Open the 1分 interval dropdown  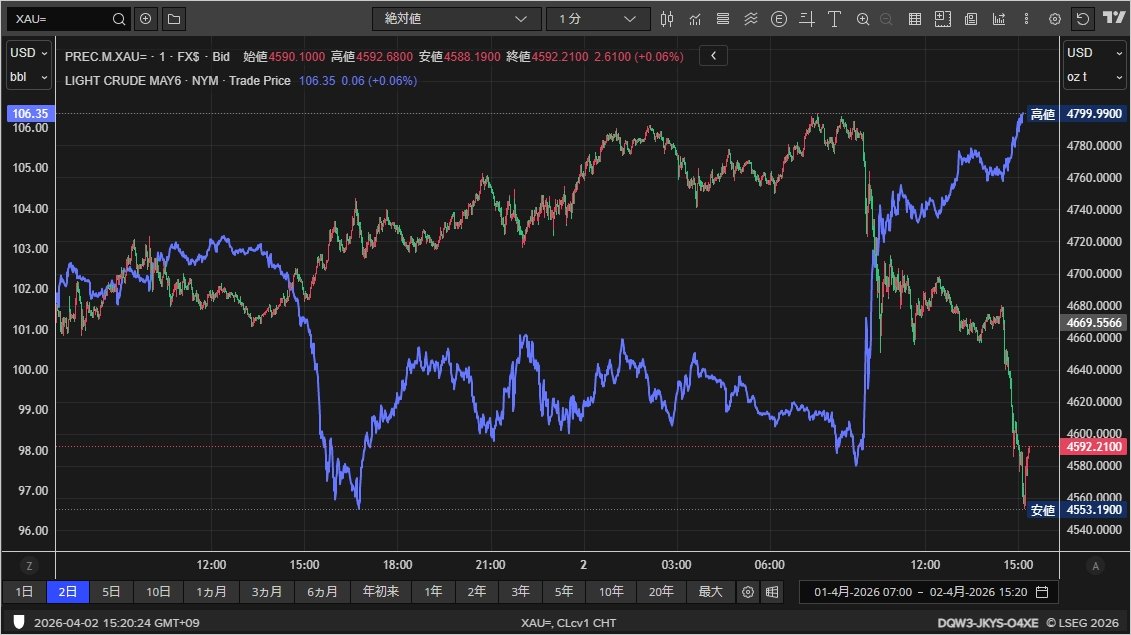(x=597, y=19)
